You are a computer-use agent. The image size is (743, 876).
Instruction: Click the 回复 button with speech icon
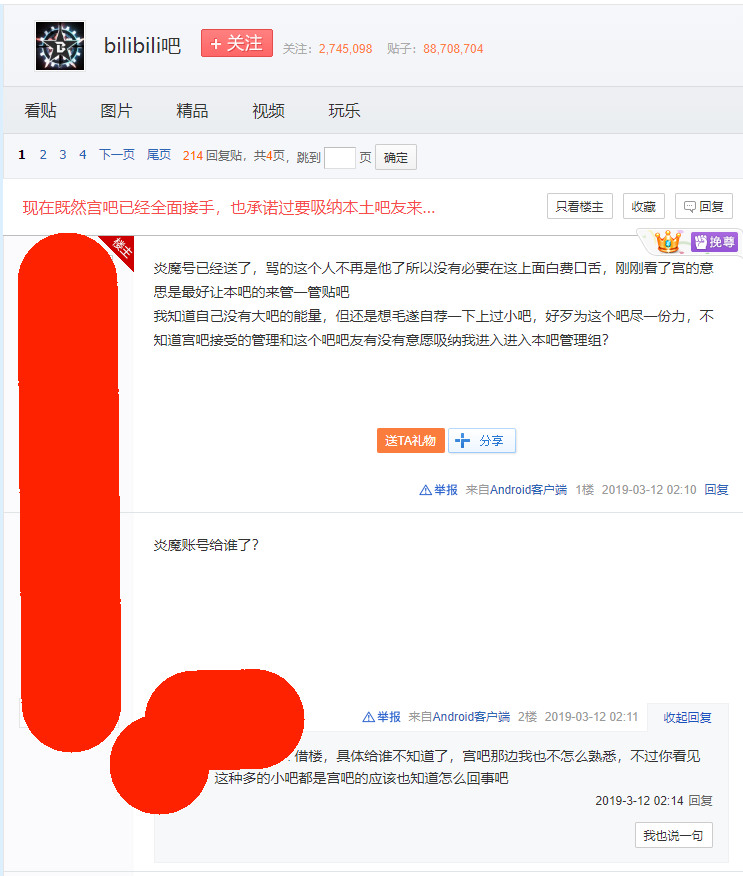pyautogui.click(x=703, y=207)
